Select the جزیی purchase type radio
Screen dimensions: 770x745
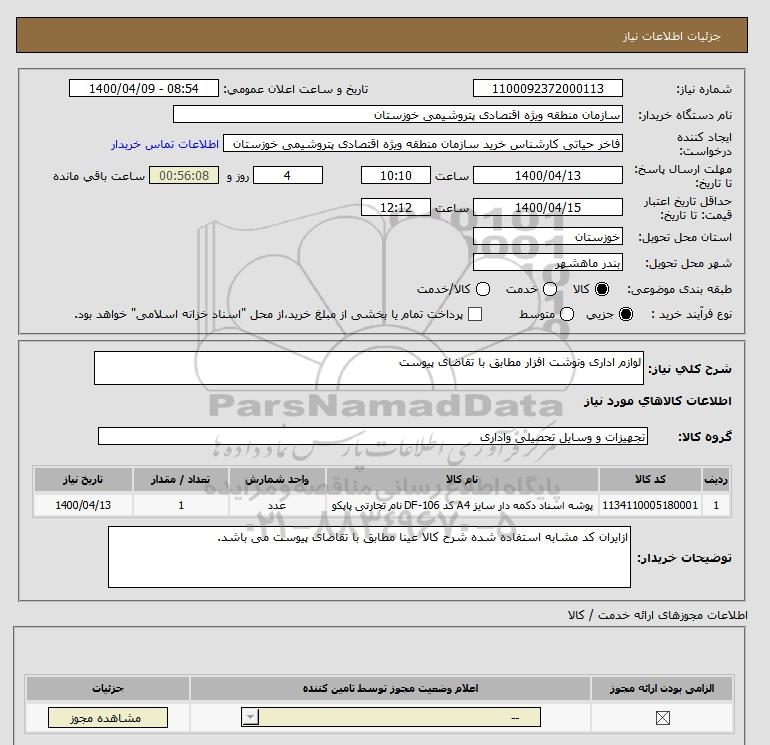[626, 314]
